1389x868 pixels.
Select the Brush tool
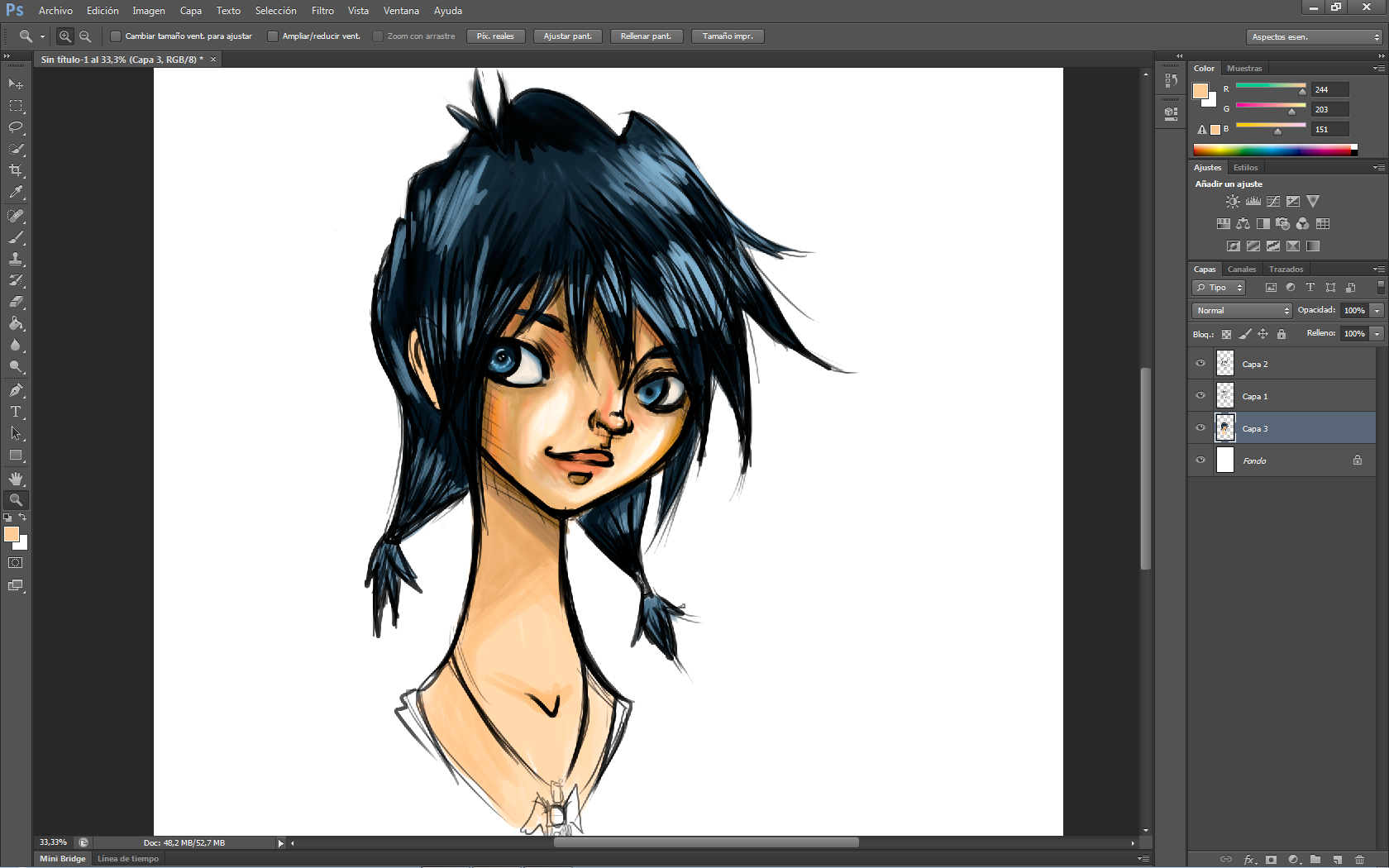pos(16,237)
